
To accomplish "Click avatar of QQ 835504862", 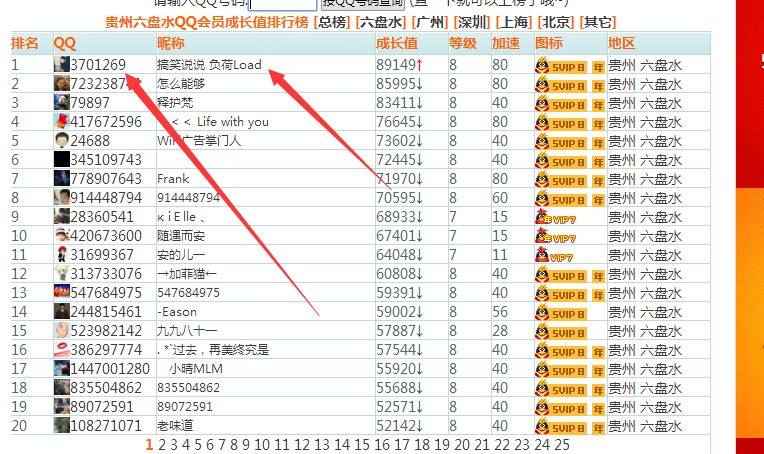I will coord(61,387).
